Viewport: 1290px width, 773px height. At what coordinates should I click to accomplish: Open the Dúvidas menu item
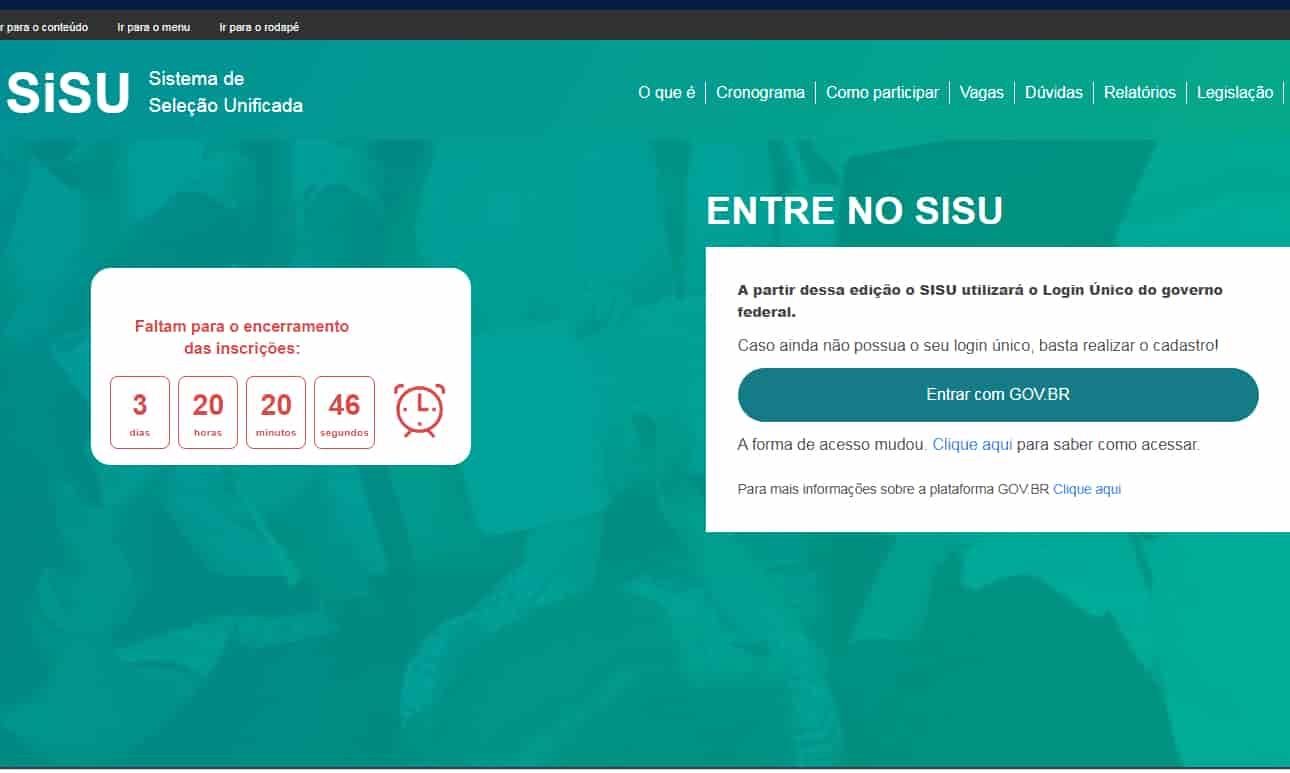pyautogui.click(x=1054, y=92)
